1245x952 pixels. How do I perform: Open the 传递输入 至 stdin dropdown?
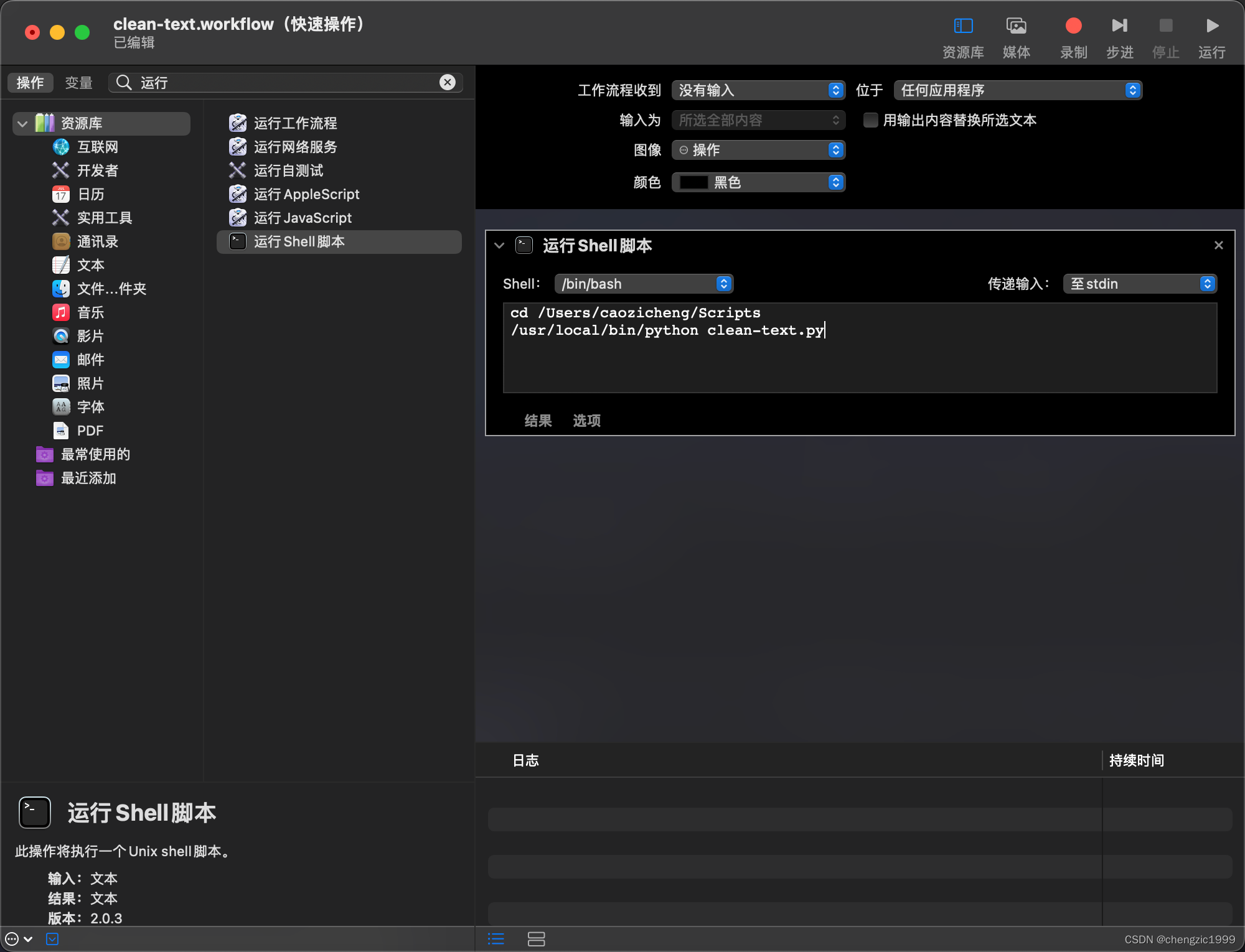point(1140,284)
